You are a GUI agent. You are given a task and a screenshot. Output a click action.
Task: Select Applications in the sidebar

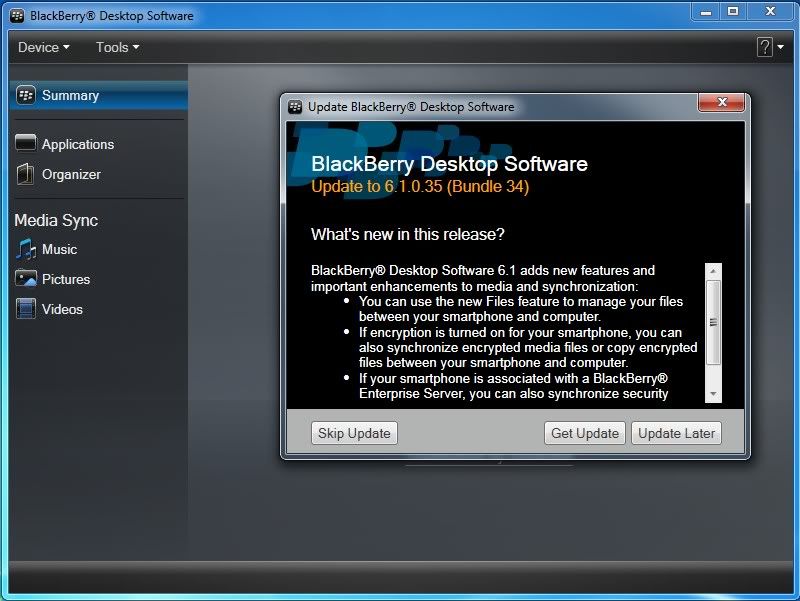[78, 144]
